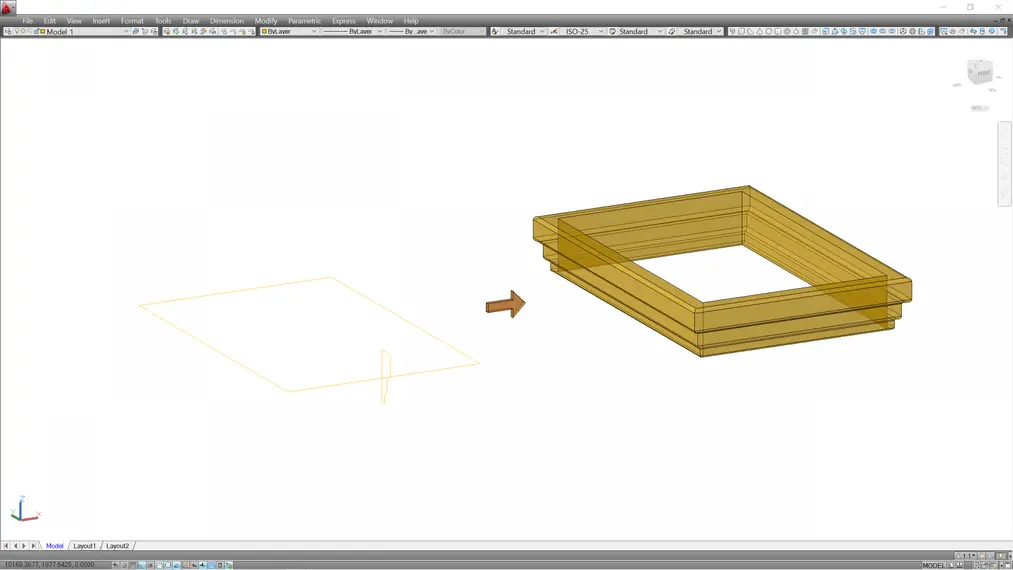The height and width of the screenshot is (570, 1013).
Task: Click the coordinates readout in status bar
Action: coord(52,565)
